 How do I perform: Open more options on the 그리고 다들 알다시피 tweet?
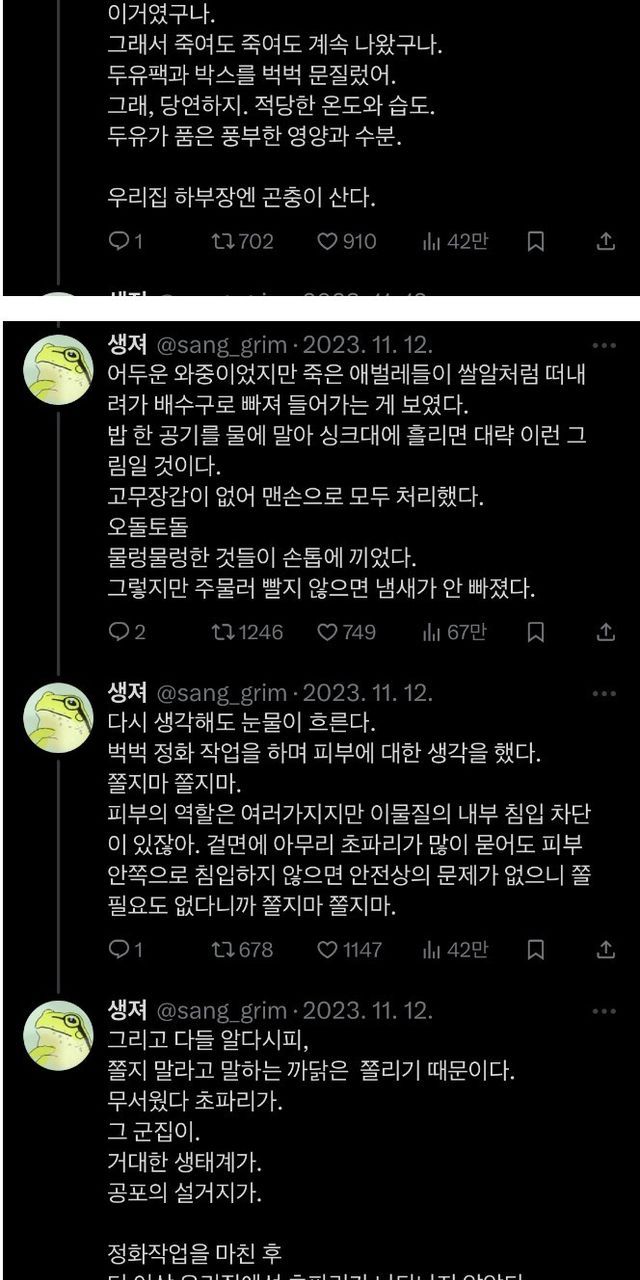[604, 1011]
